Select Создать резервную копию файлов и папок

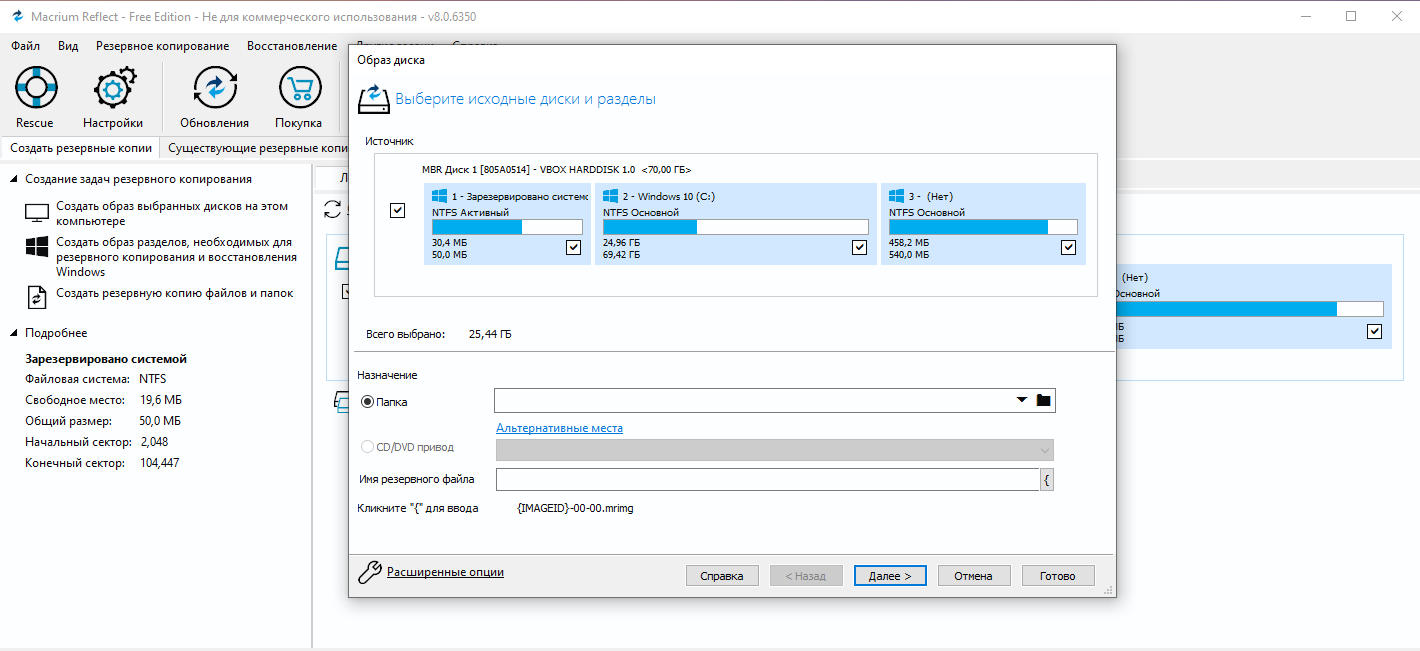(x=175, y=293)
